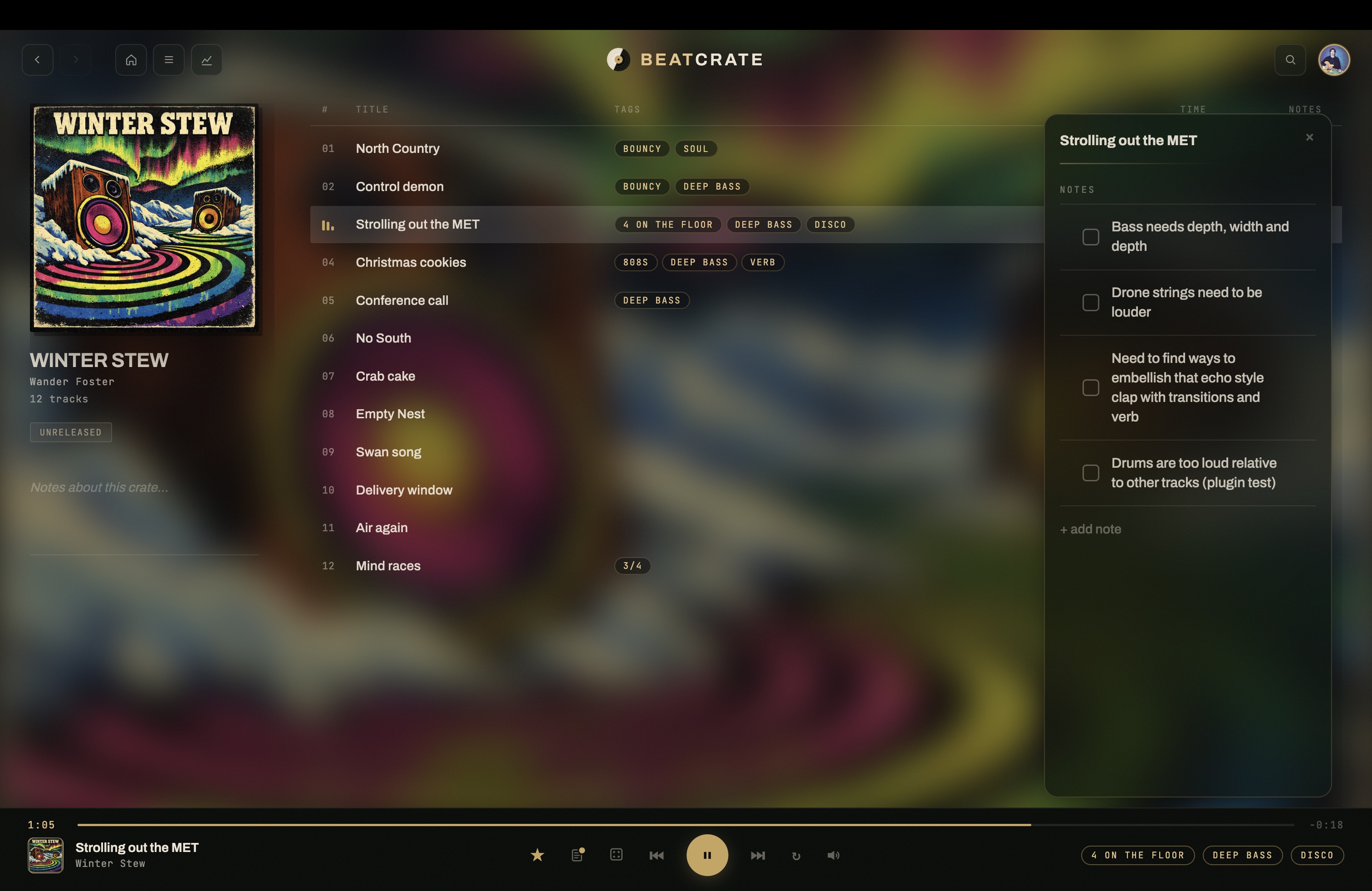The height and width of the screenshot is (891, 1372).
Task: Click SOUL tag on North Country
Action: tap(696, 149)
